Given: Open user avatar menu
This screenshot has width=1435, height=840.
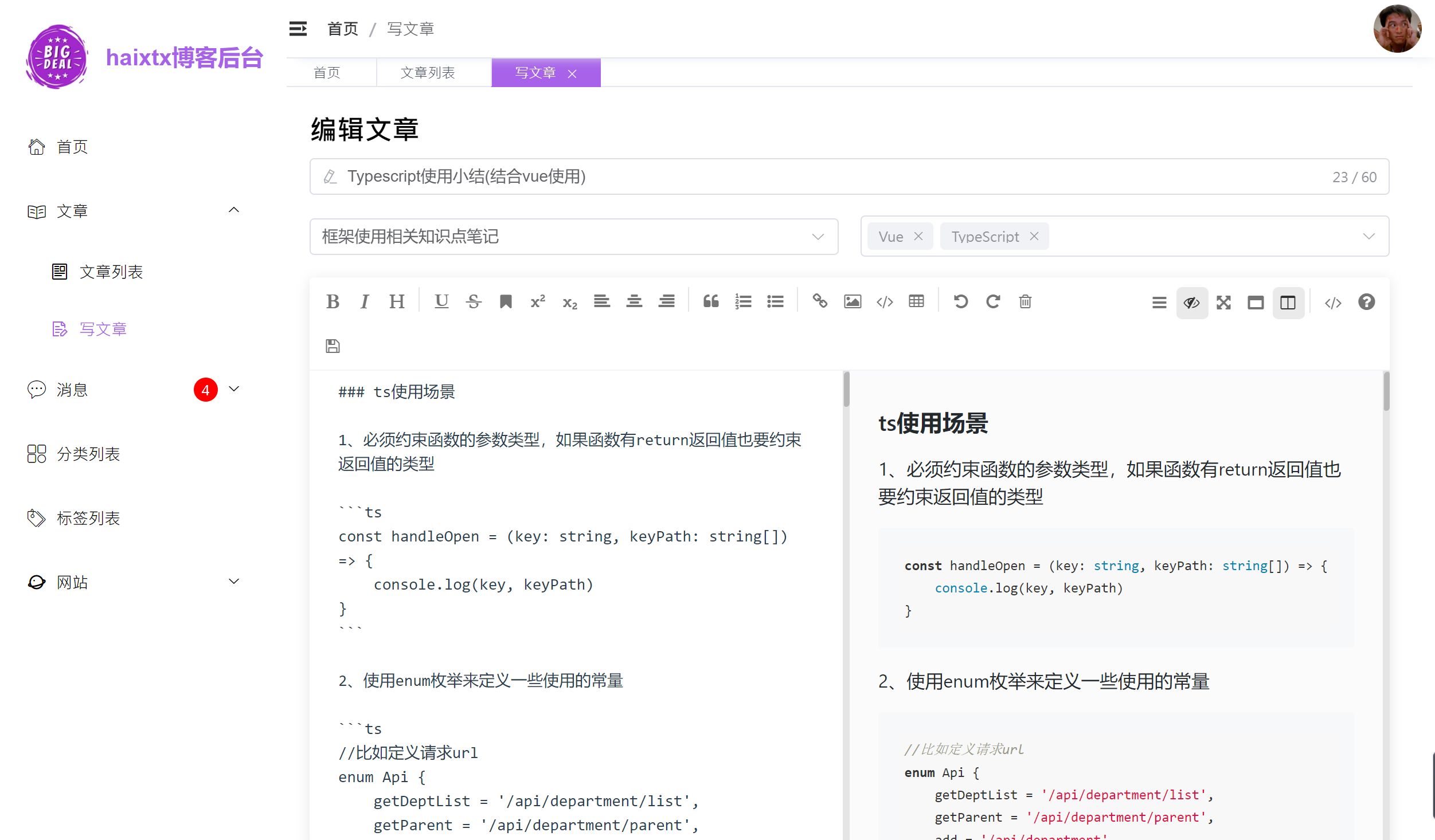Looking at the screenshot, I should (1397, 29).
